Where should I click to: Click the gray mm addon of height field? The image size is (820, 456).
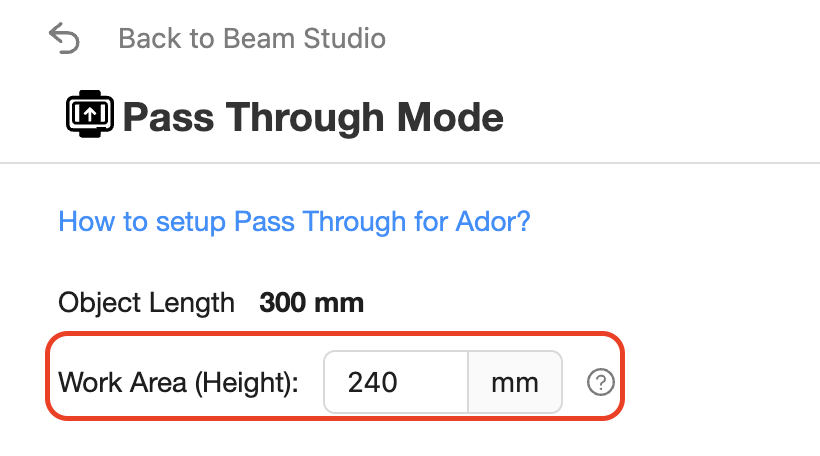pos(515,382)
